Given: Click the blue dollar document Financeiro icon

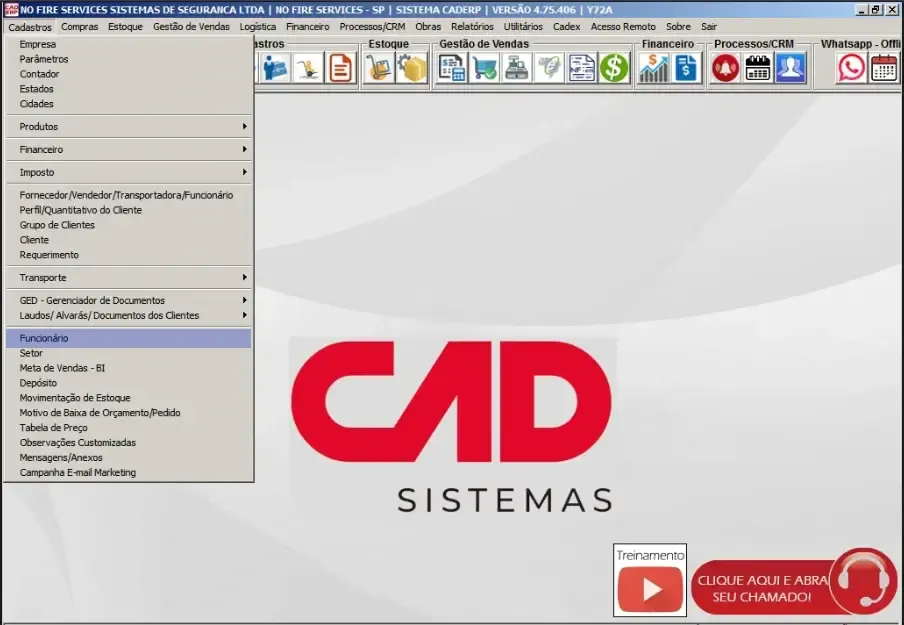Looking at the screenshot, I should pyautogui.click(x=685, y=68).
